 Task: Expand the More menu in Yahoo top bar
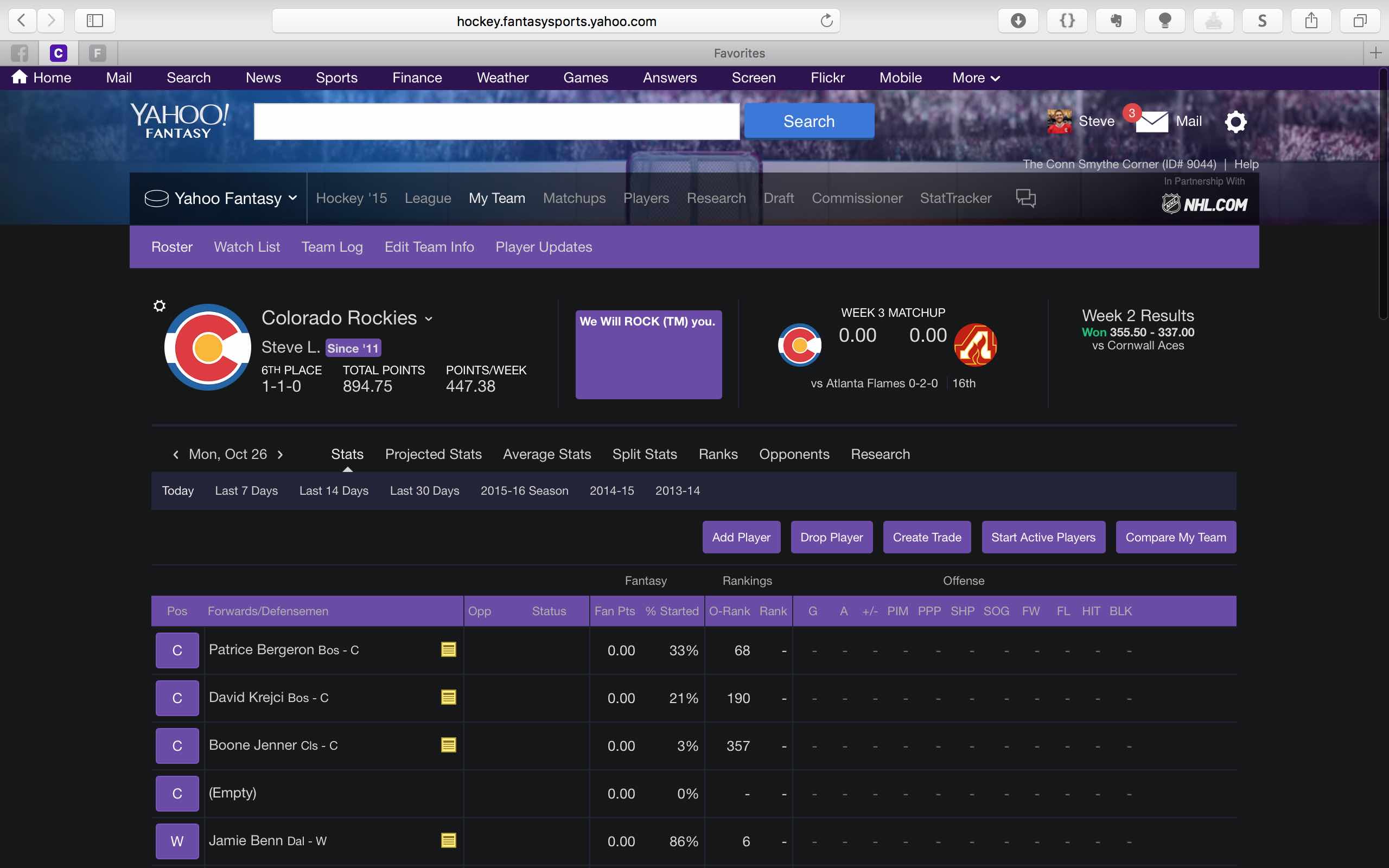click(x=976, y=78)
